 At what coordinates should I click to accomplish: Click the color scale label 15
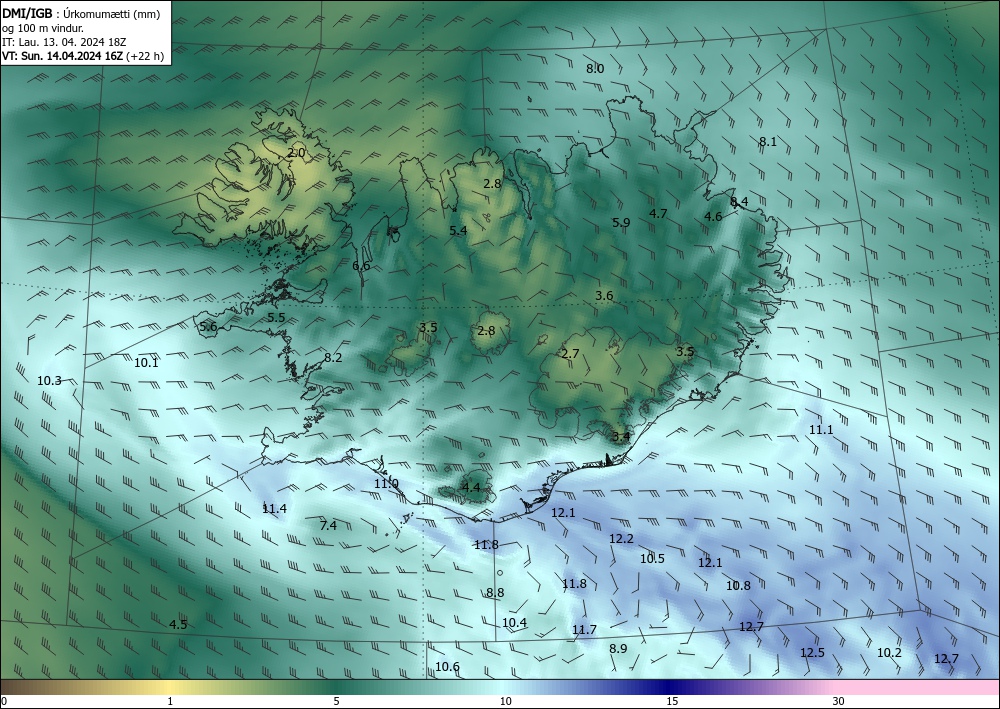[672, 701]
